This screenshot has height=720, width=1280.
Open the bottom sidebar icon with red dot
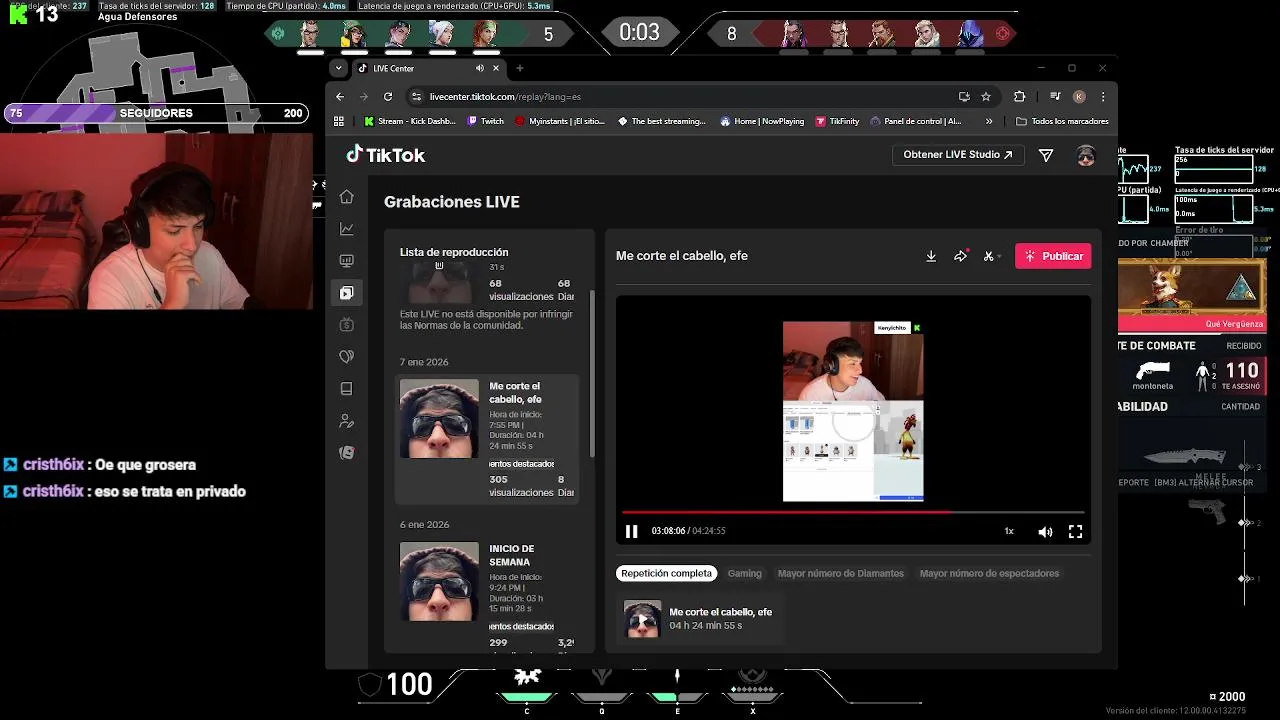tap(346, 453)
